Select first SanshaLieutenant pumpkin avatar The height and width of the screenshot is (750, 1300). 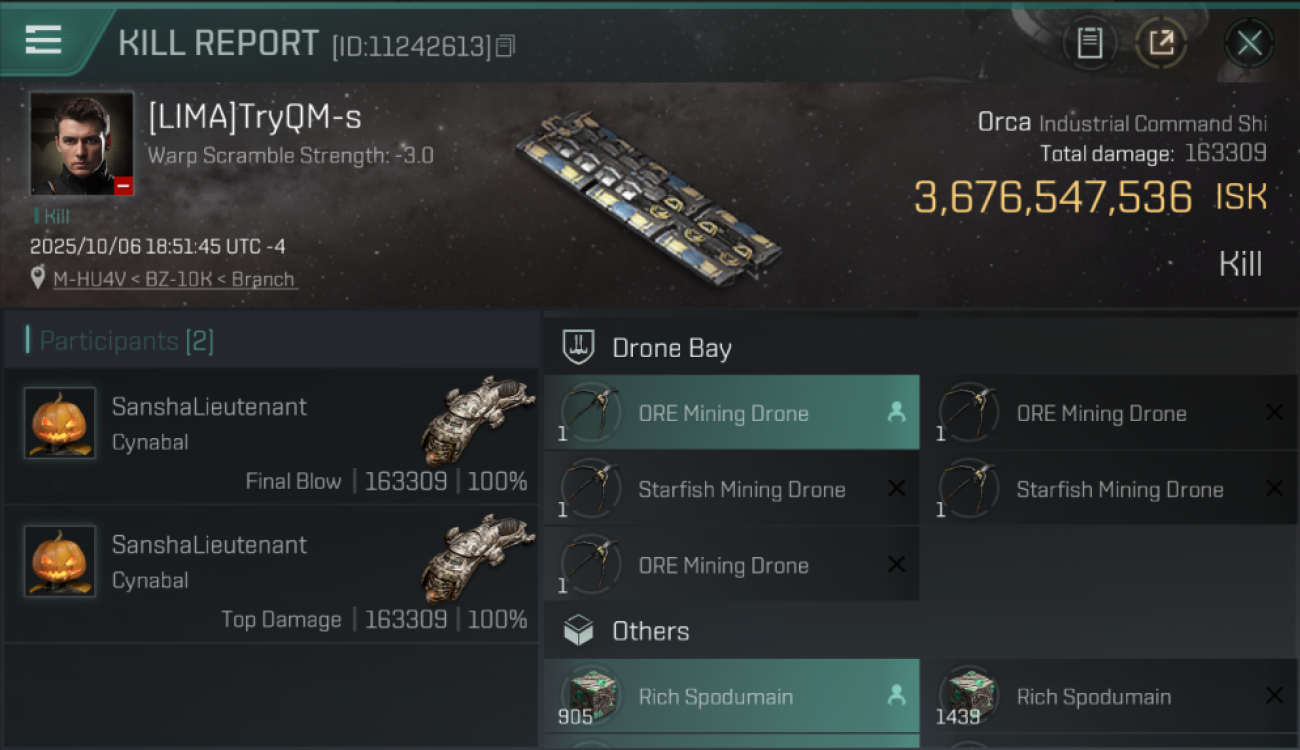(60, 423)
